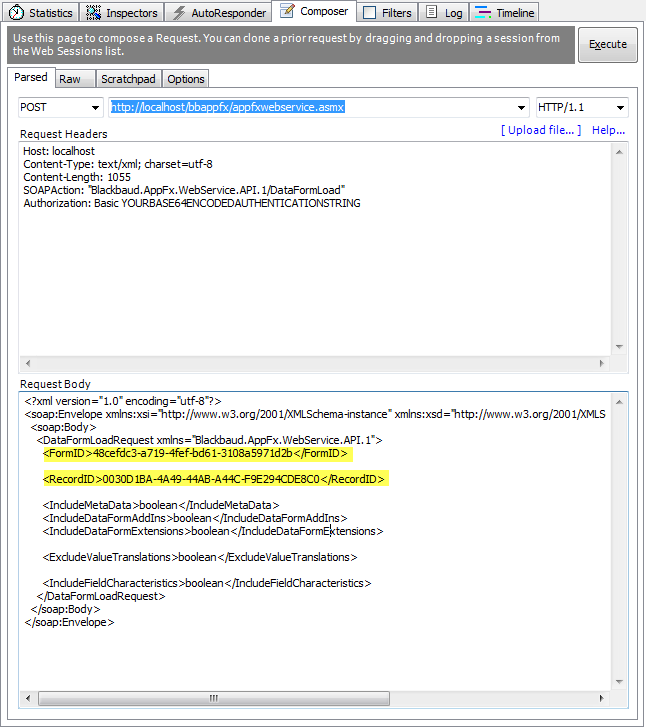Viewport: 646px width, 728px height.
Task: Open the HTTP/1.1 version dropdown
Action: [620, 108]
